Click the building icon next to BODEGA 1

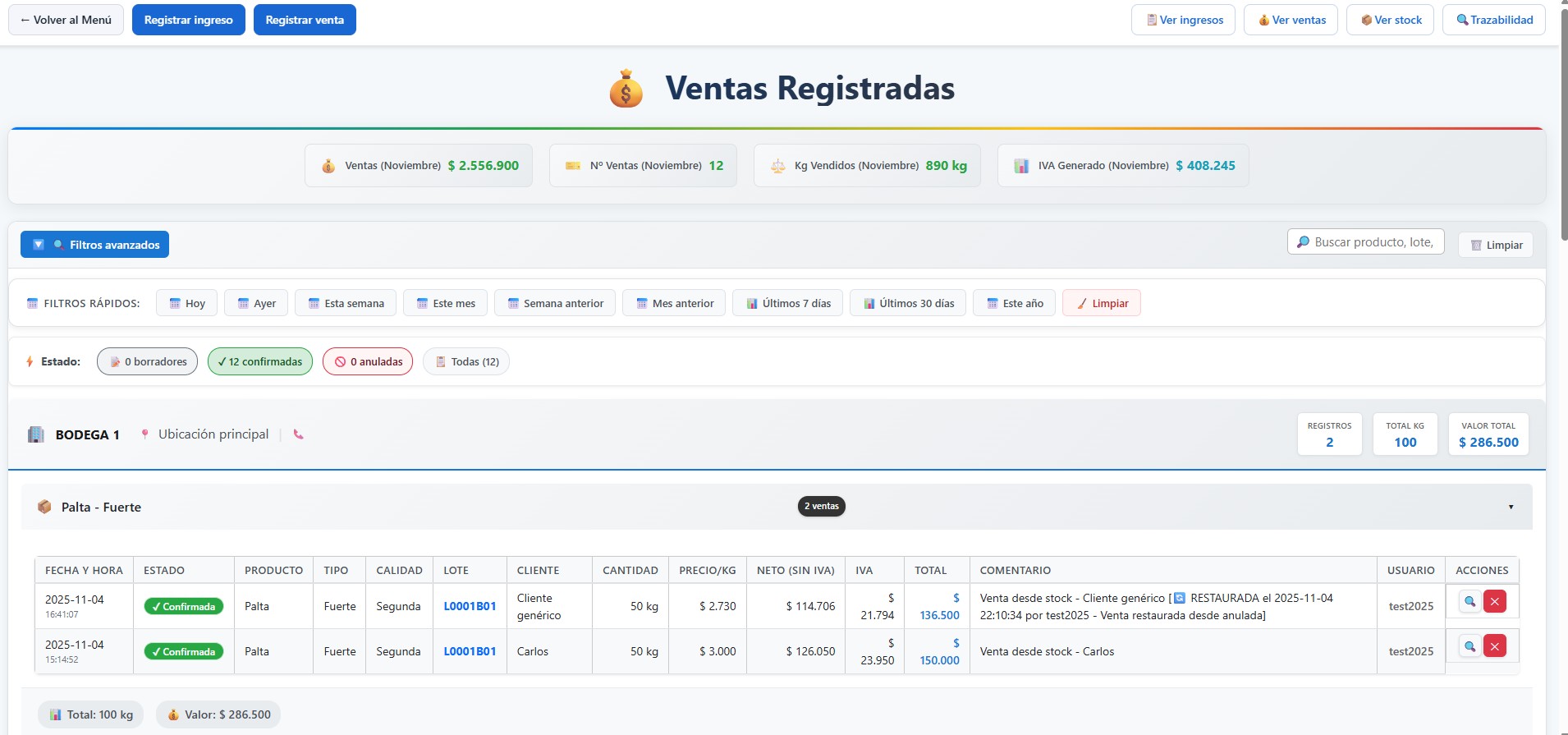click(x=36, y=434)
